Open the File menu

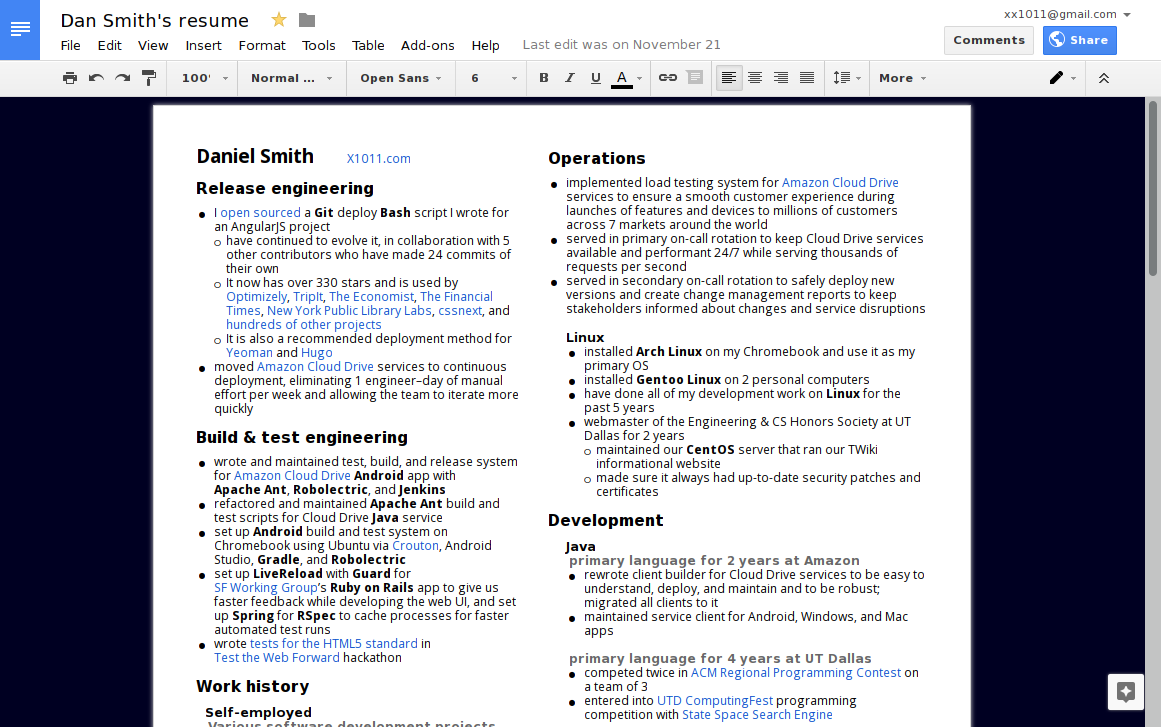70,45
